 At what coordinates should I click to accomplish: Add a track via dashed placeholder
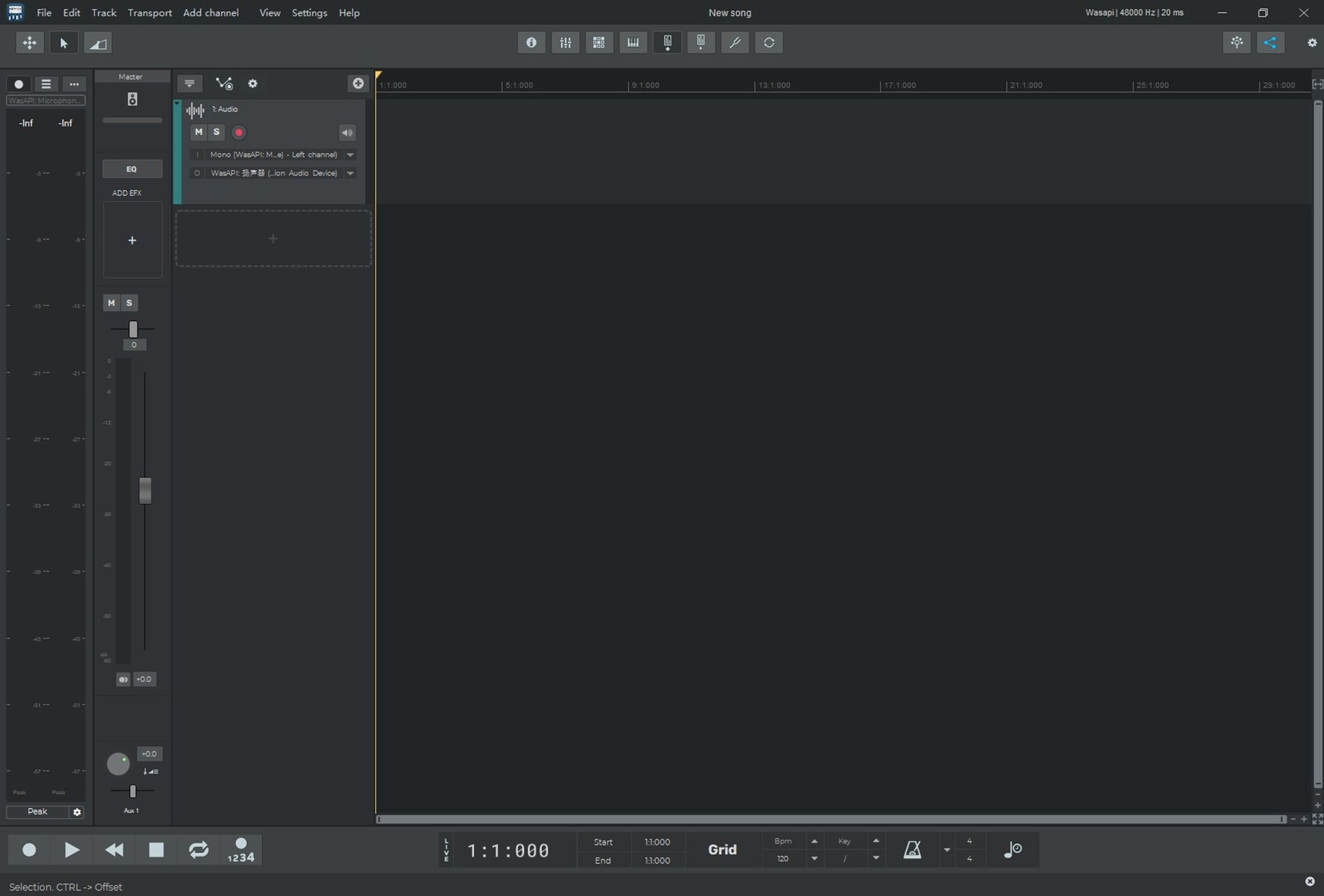[273, 239]
